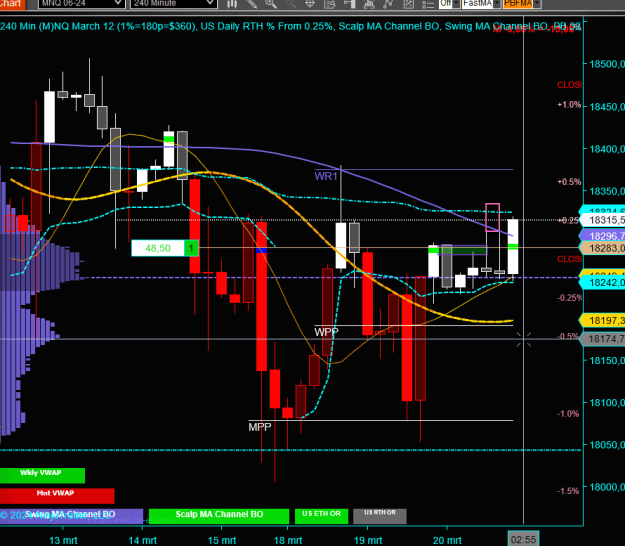The height and width of the screenshot is (546, 625).
Task: Select the WPP pivot level label
Action: point(326,332)
